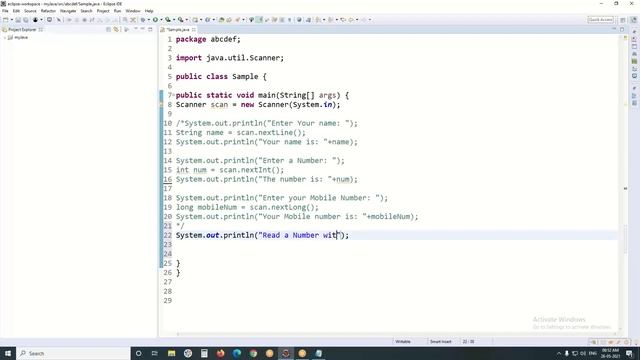Click the New file toolbar icon
Screen dimensions: 640x360
(6, 20)
